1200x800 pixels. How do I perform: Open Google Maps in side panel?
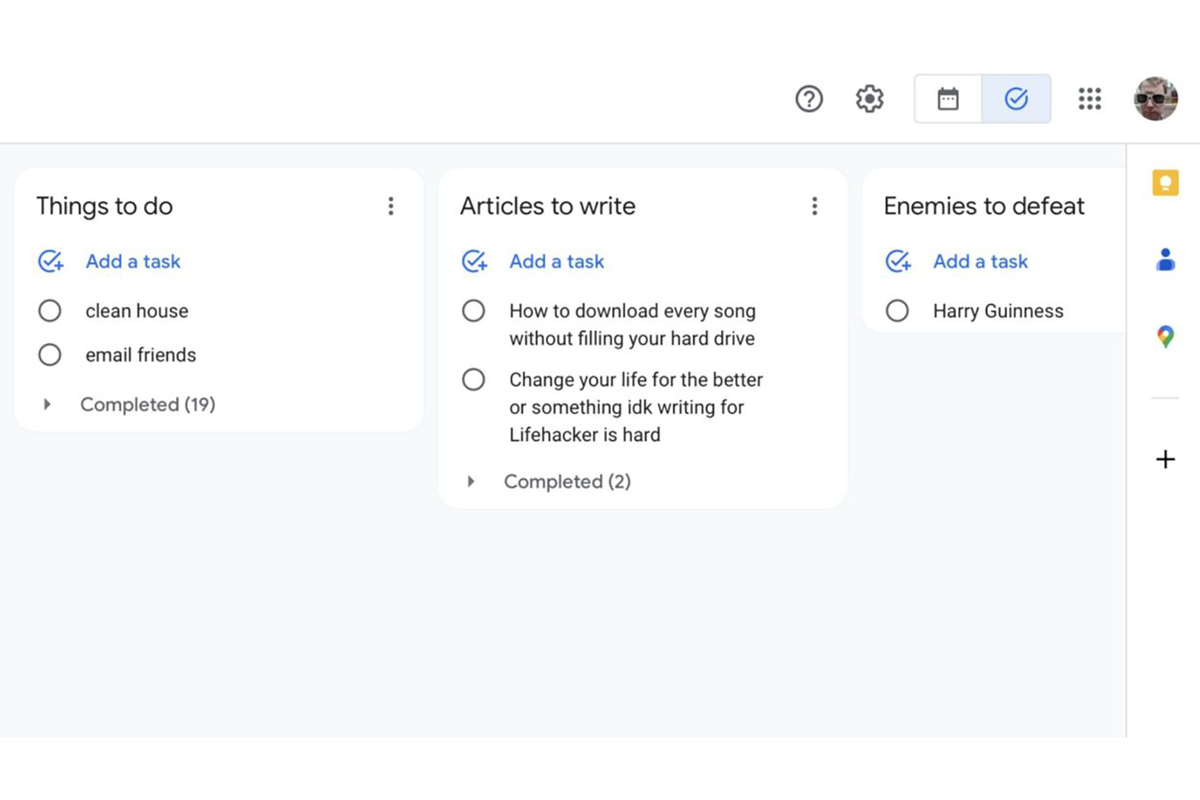(1165, 337)
